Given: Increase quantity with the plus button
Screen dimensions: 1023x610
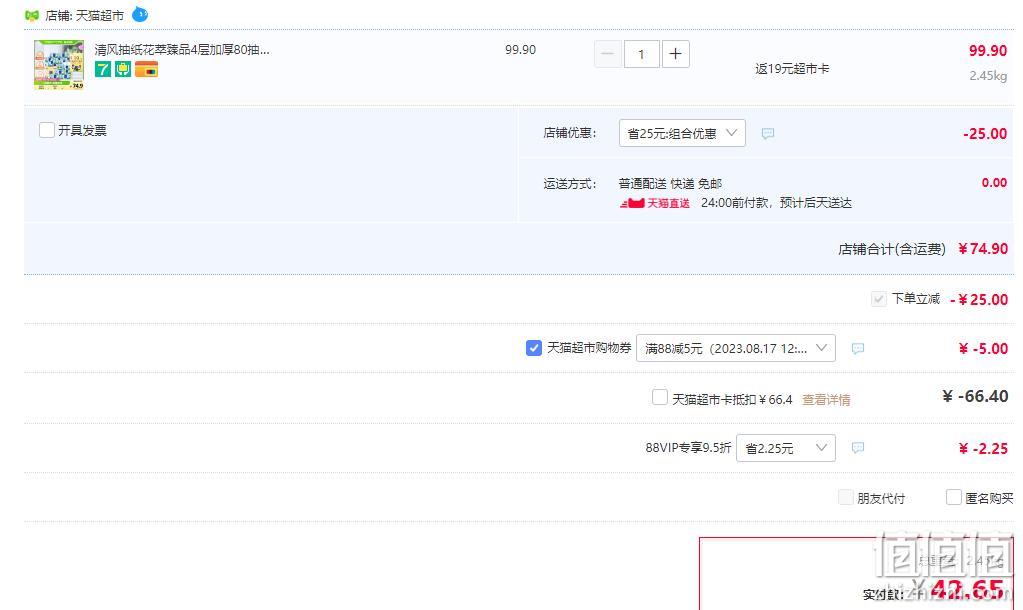Looking at the screenshot, I should pos(676,54).
